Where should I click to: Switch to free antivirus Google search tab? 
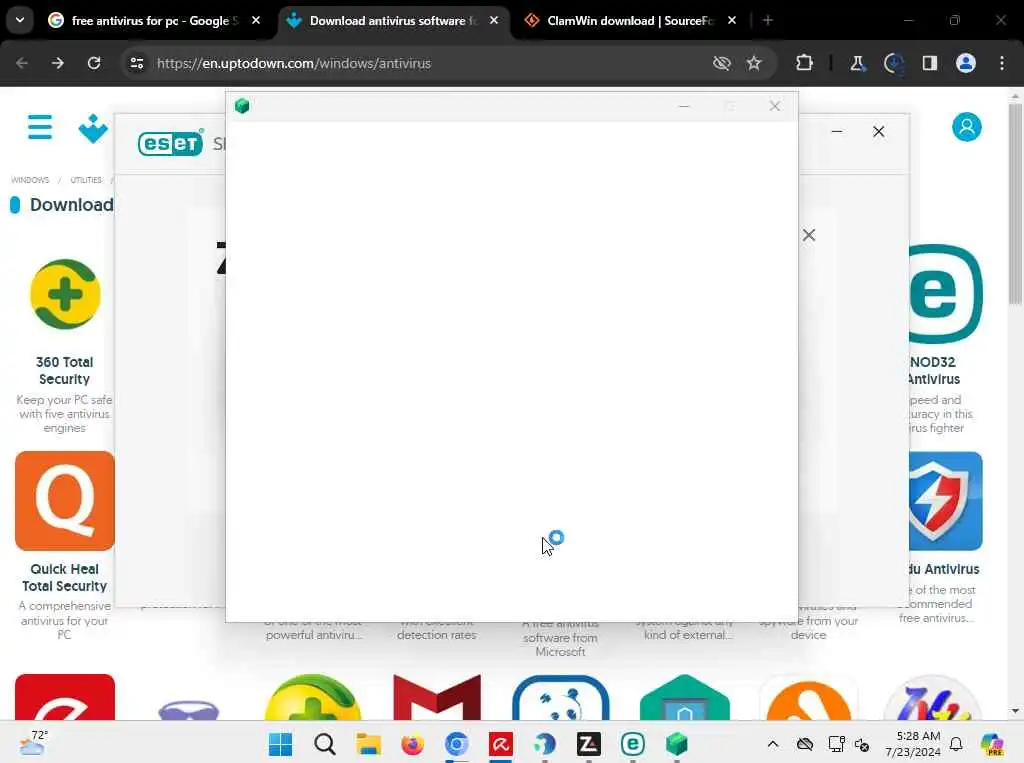(154, 21)
